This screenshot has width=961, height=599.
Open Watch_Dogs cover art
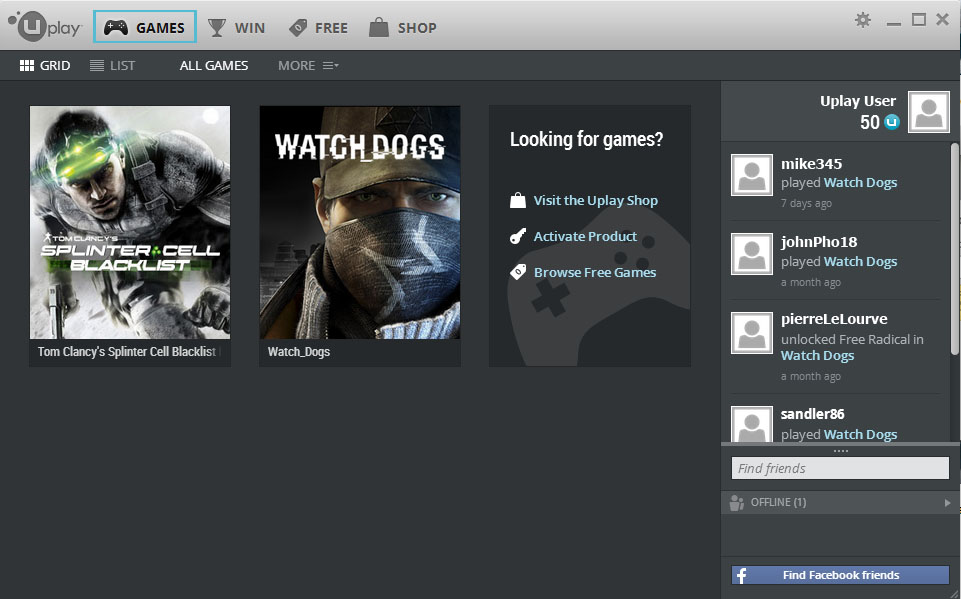pos(360,222)
